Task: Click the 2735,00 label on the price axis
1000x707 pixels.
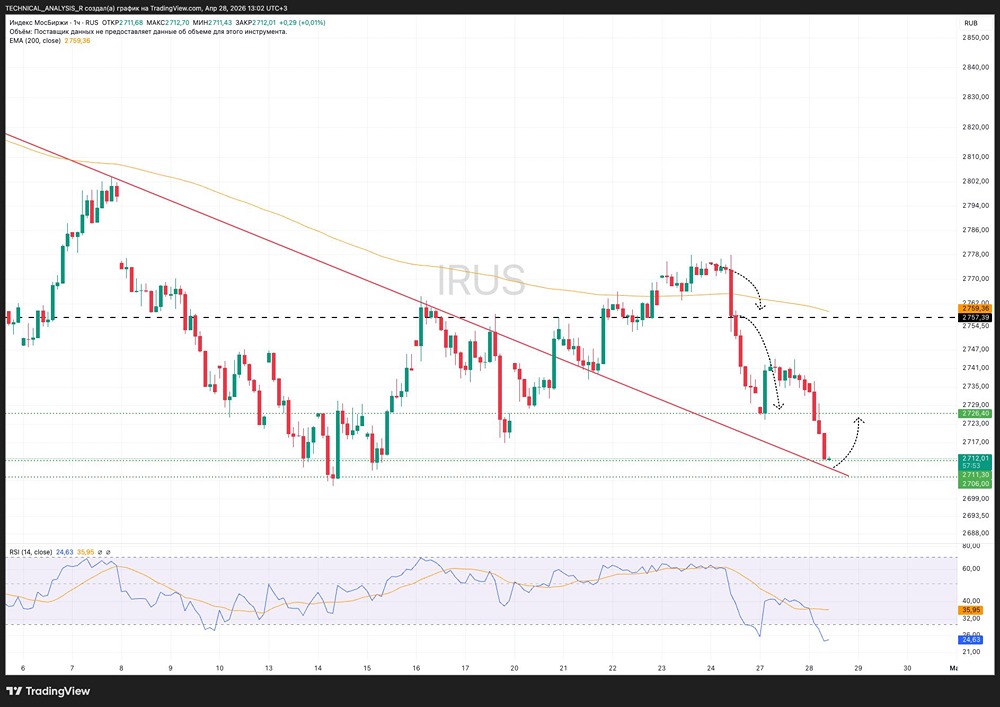Action: coord(975,386)
